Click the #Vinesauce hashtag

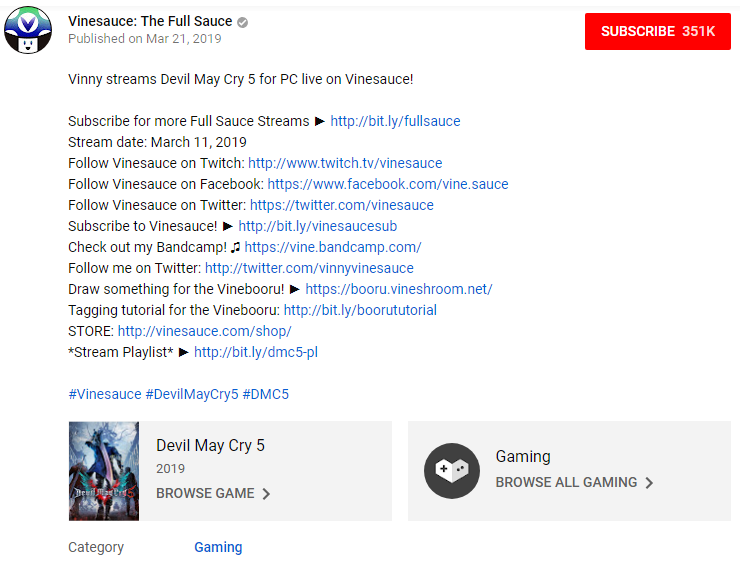105,394
